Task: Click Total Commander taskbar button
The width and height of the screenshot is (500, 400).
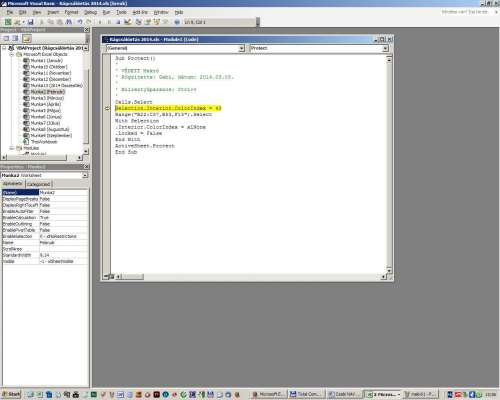Action: pos(306,394)
